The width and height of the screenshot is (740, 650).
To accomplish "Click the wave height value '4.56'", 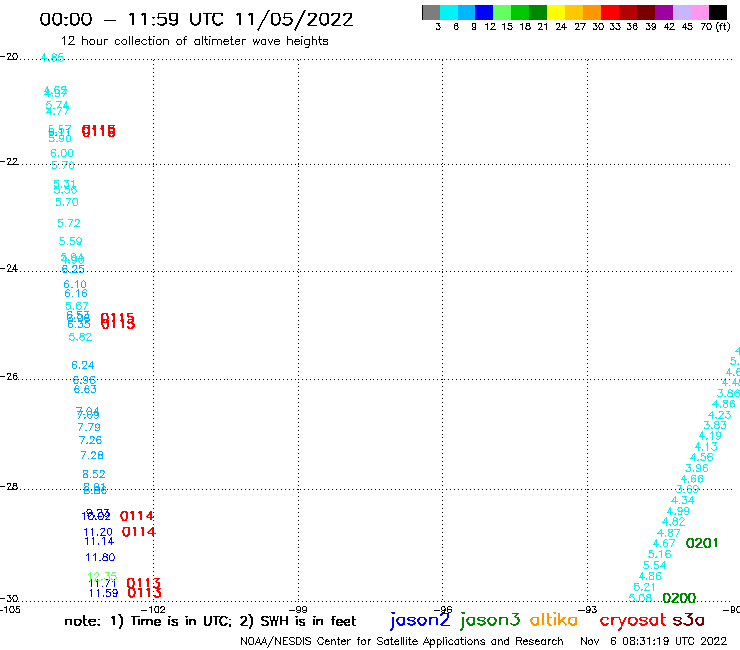I will pos(702,457).
